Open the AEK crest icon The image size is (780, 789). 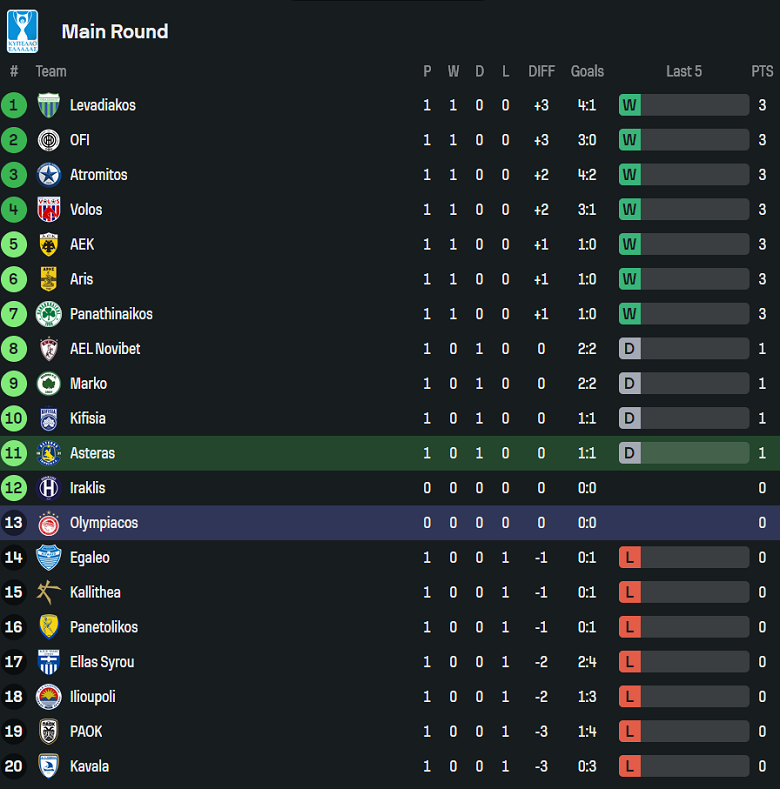click(x=48, y=245)
